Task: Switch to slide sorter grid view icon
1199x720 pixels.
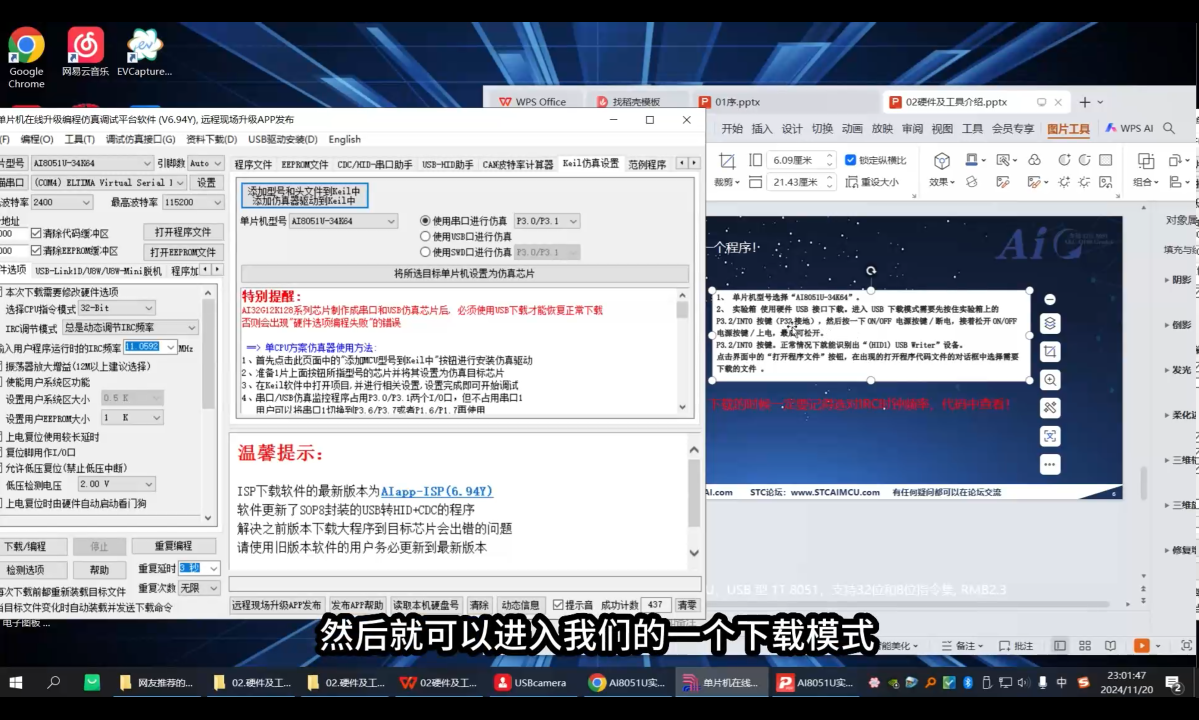Action: point(1084,646)
